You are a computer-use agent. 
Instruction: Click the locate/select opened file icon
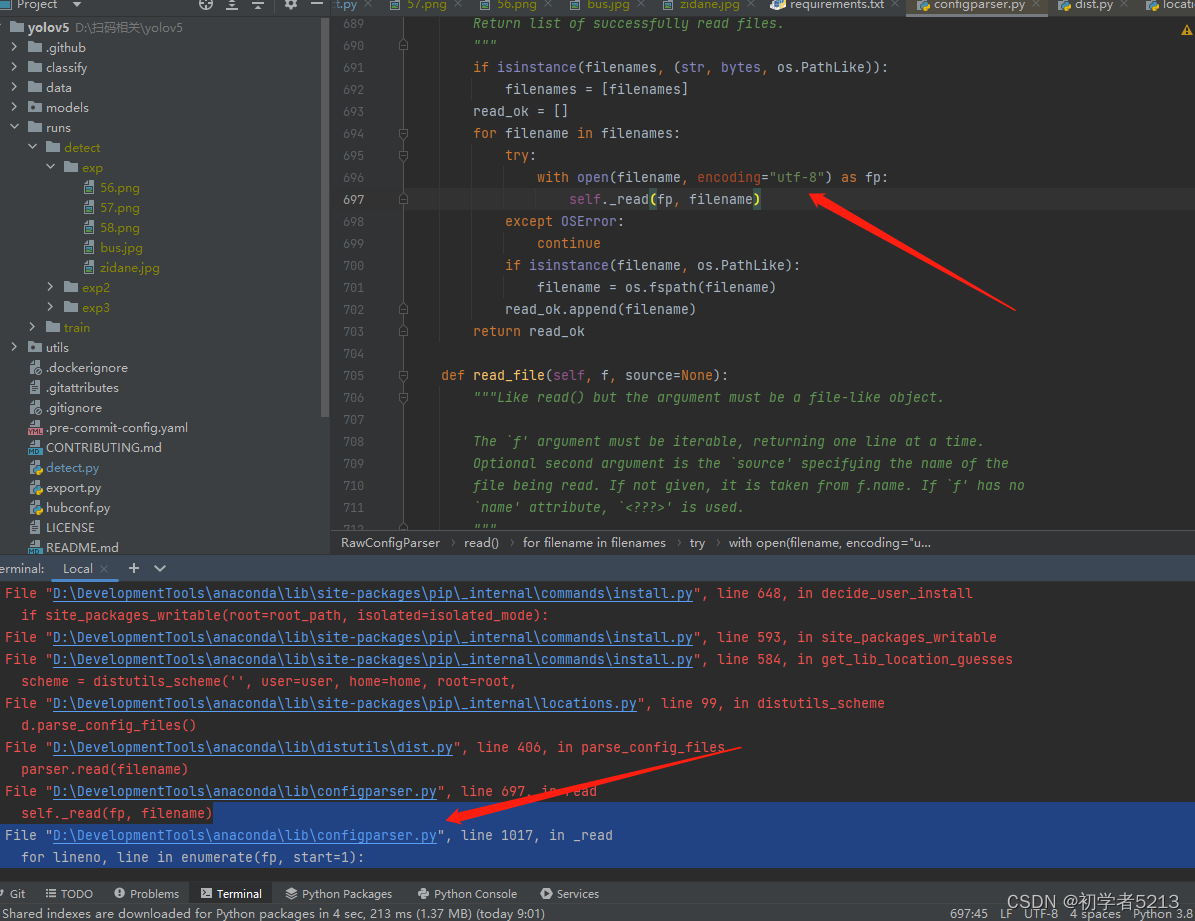pos(206,5)
